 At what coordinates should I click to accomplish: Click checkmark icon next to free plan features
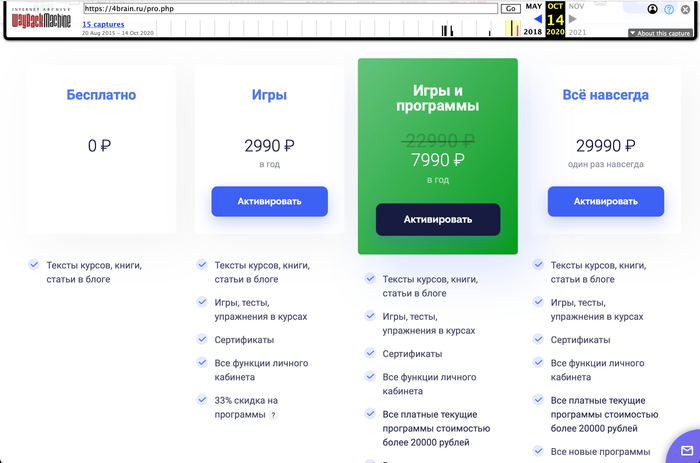pyautogui.click(x=34, y=265)
